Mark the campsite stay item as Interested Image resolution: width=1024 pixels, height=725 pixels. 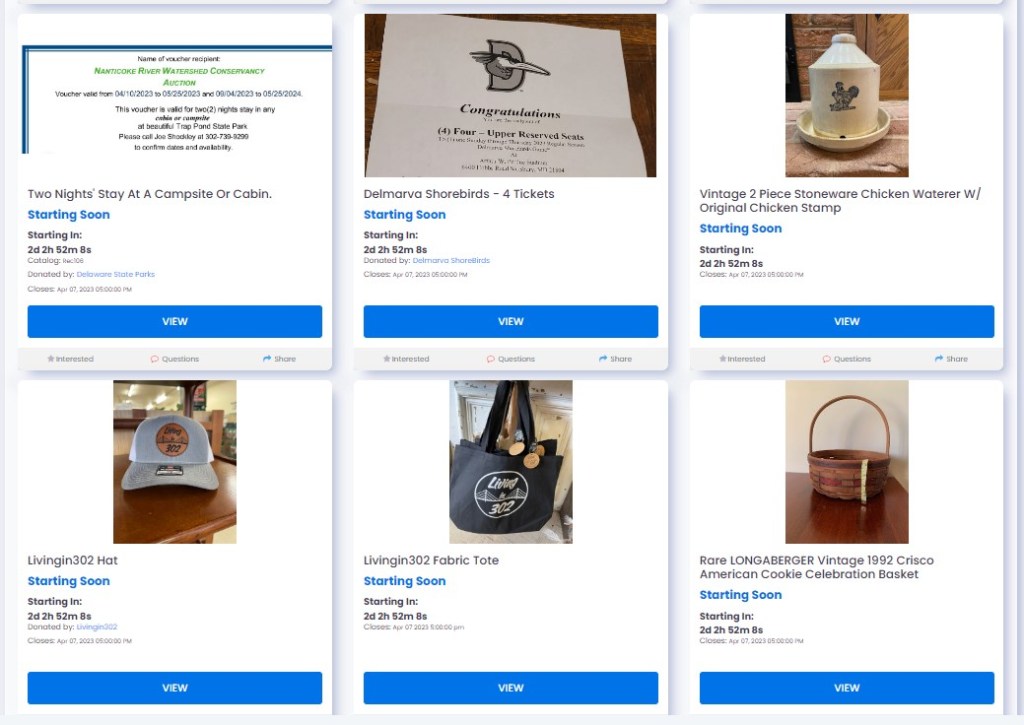click(71, 359)
